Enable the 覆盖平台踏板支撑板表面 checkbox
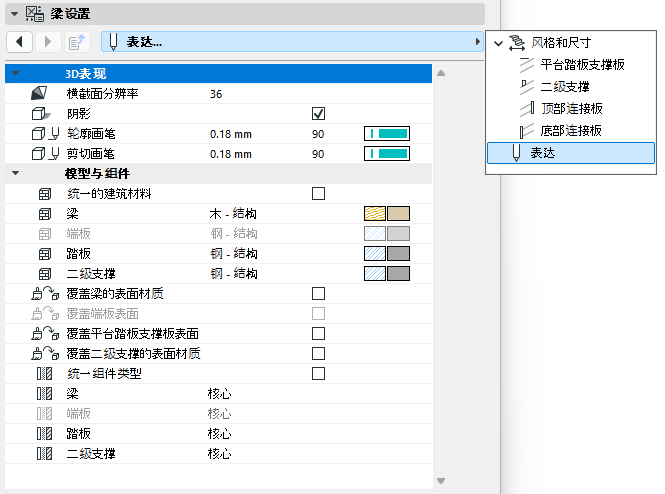The height and width of the screenshot is (494, 665). [319, 334]
